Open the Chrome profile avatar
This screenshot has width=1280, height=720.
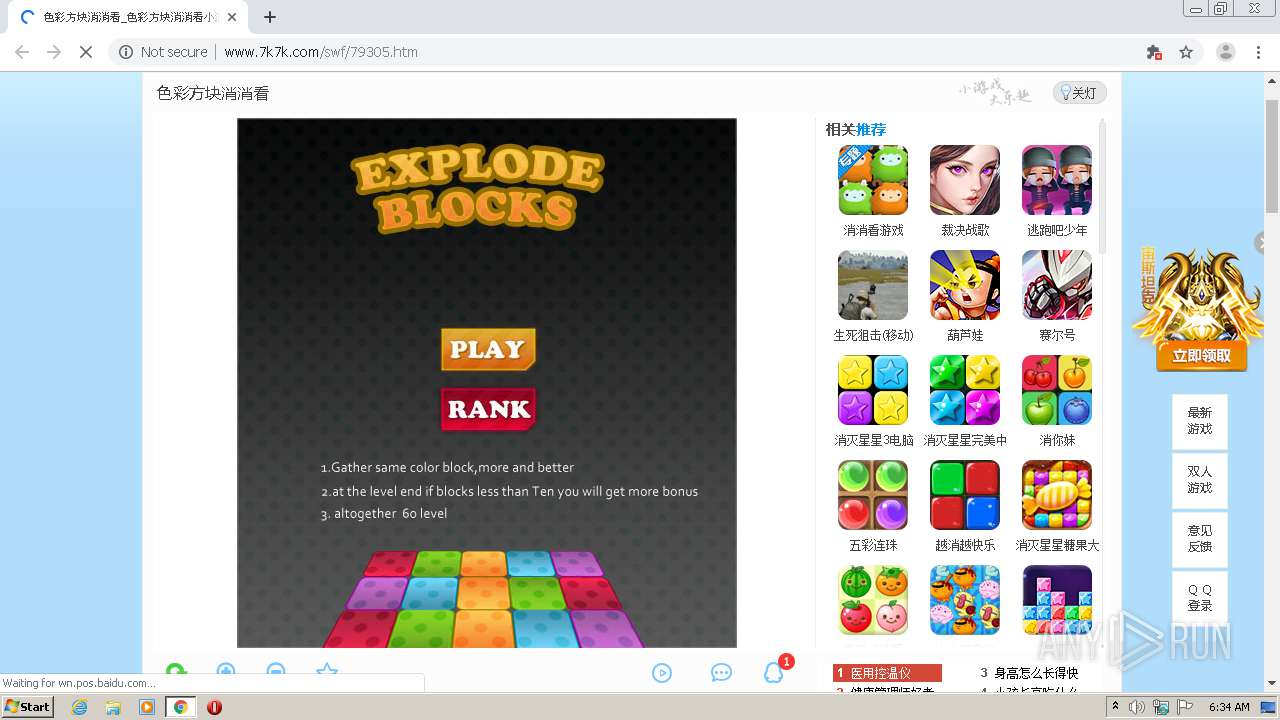1226,52
